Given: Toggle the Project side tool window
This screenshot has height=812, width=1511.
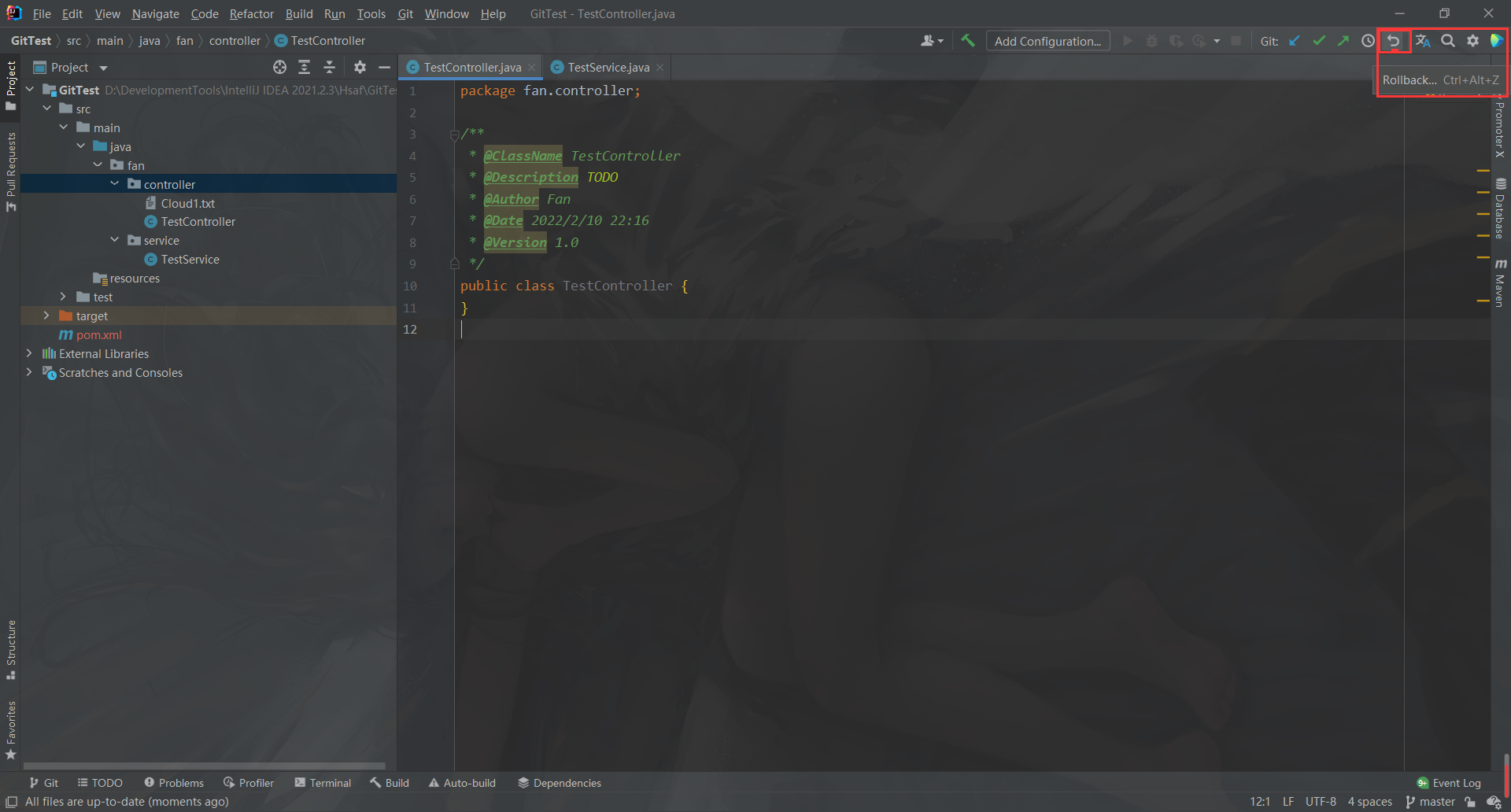Looking at the screenshot, I should pyautogui.click(x=11, y=85).
